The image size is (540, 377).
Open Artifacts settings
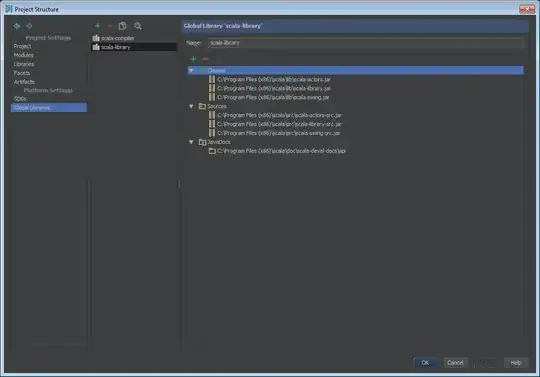click(x=24, y=82)
